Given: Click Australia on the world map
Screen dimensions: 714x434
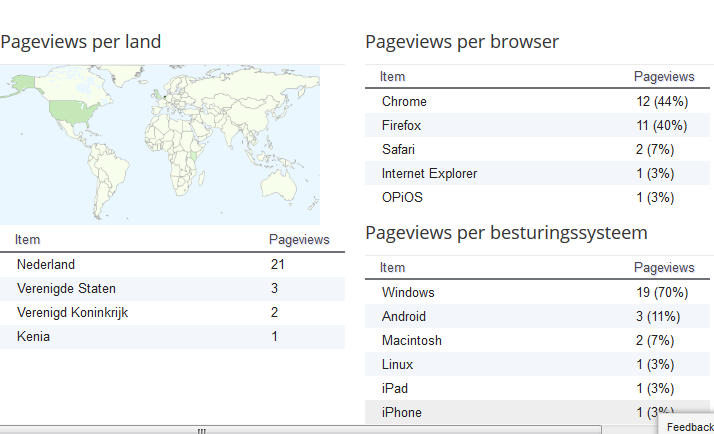Looking at the screenshot, I should click(279, 186).
